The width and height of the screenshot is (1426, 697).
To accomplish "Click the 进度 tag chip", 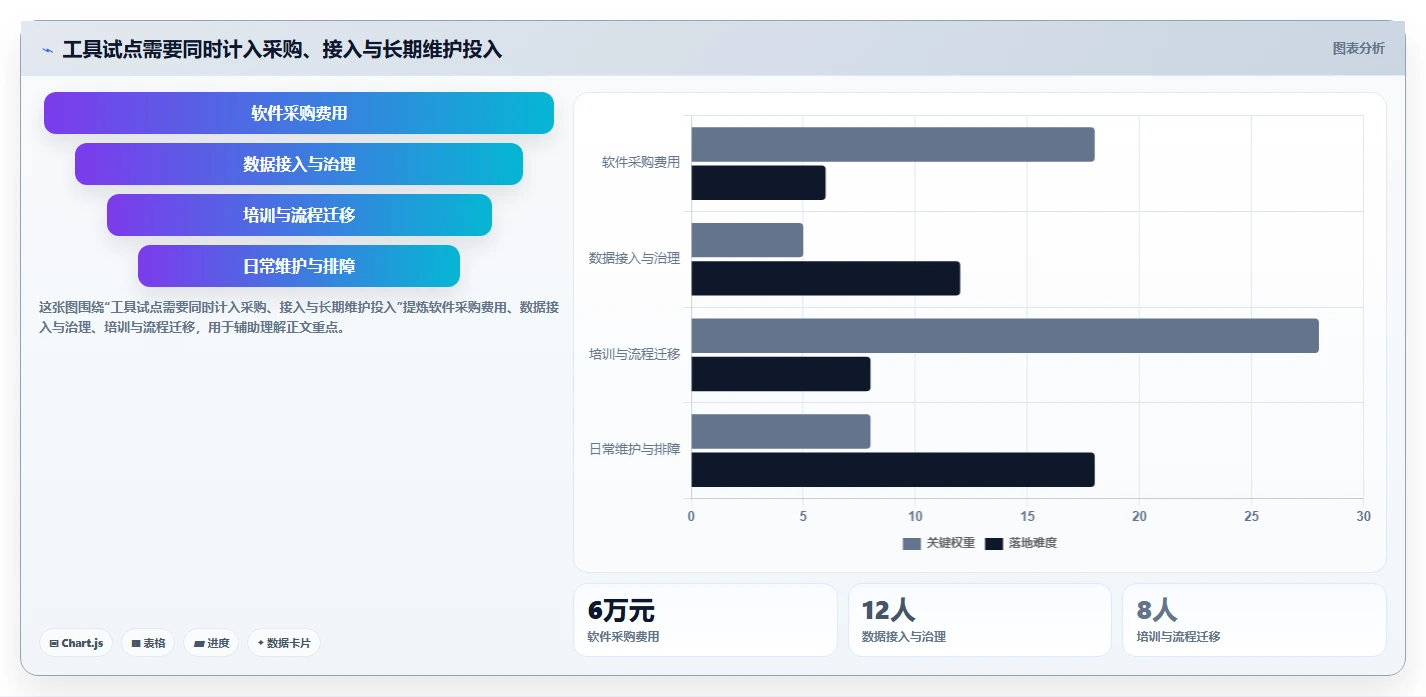I will (211, 643).
